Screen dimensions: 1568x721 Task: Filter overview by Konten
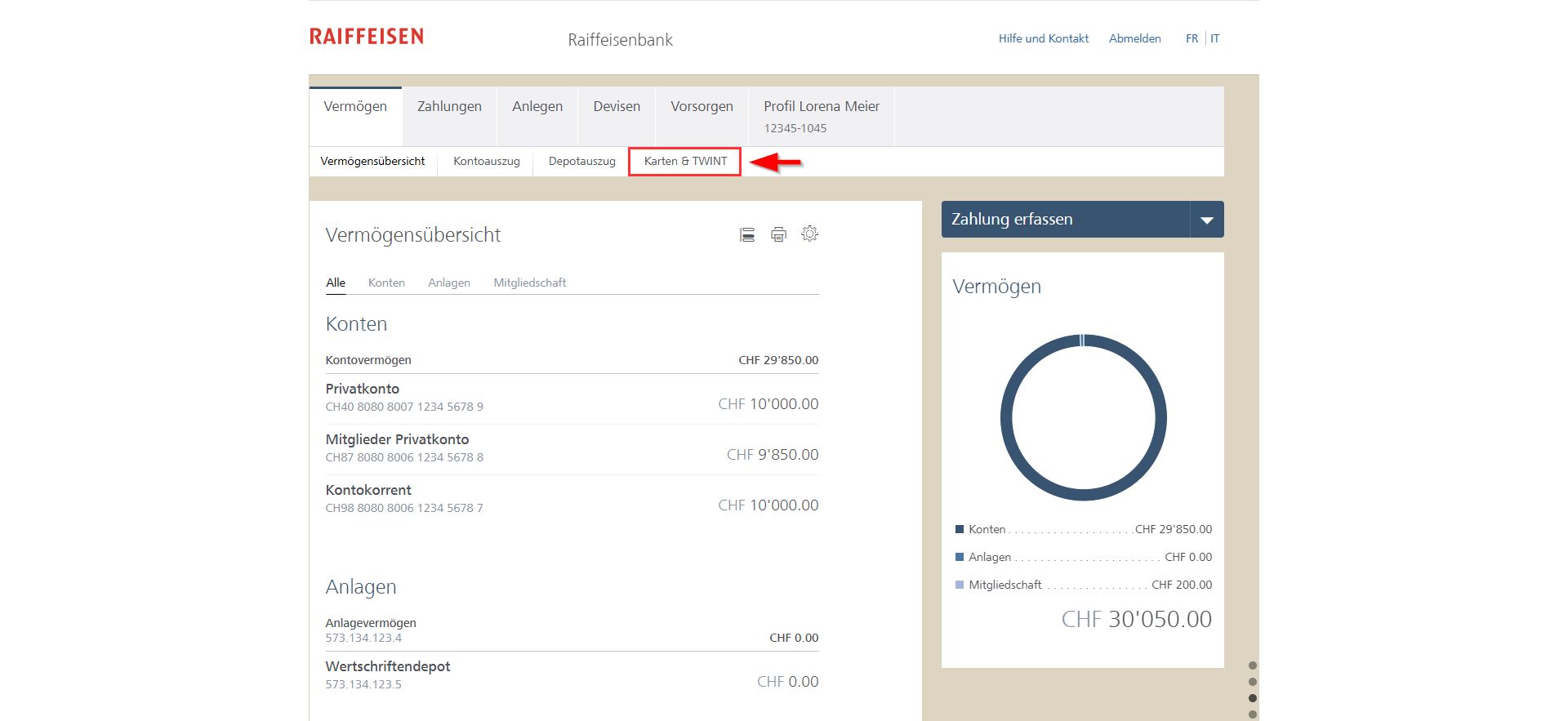[x=386, y=283]
